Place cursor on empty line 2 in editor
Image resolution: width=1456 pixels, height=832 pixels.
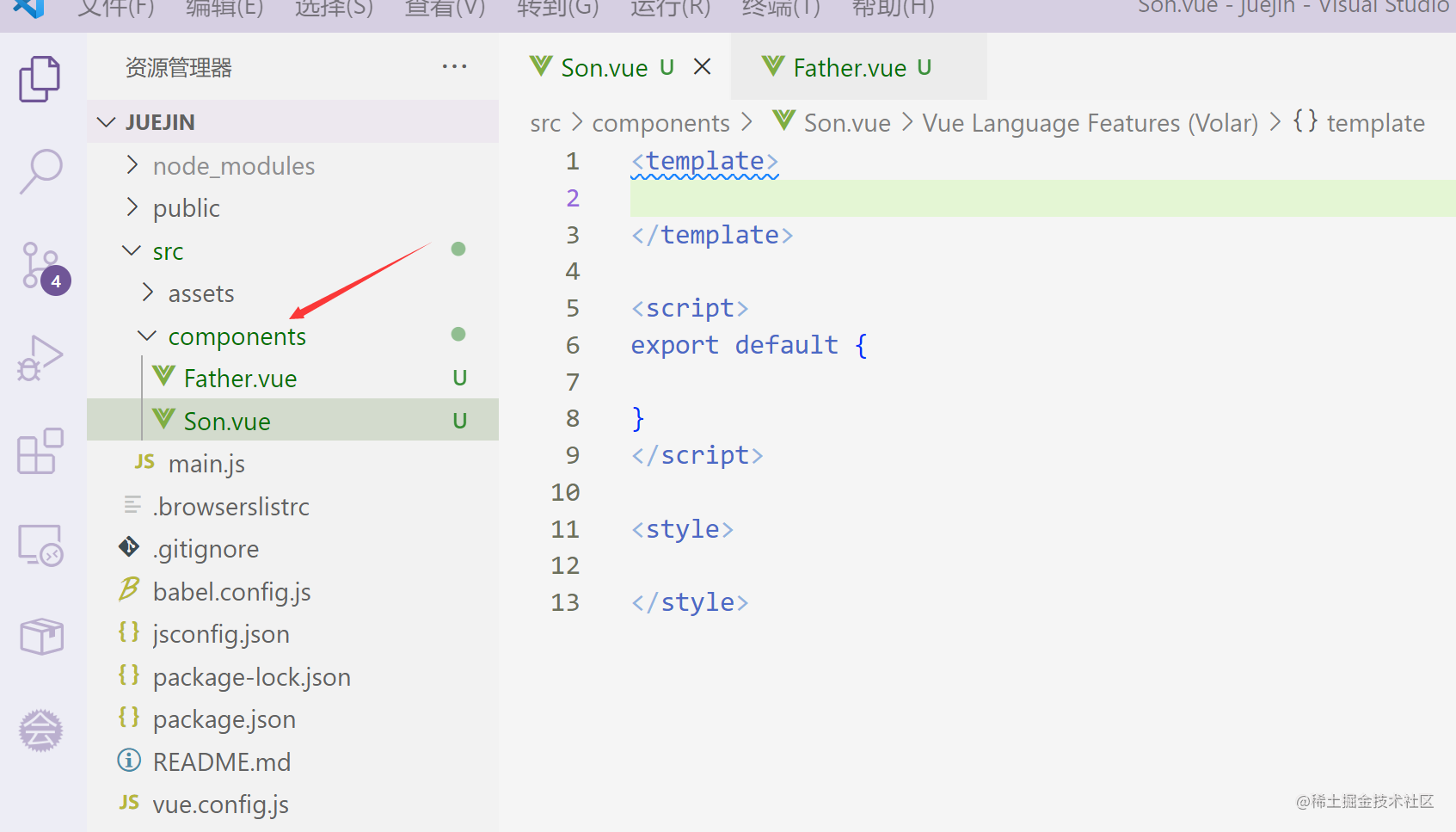click(x=1042, y=198)
